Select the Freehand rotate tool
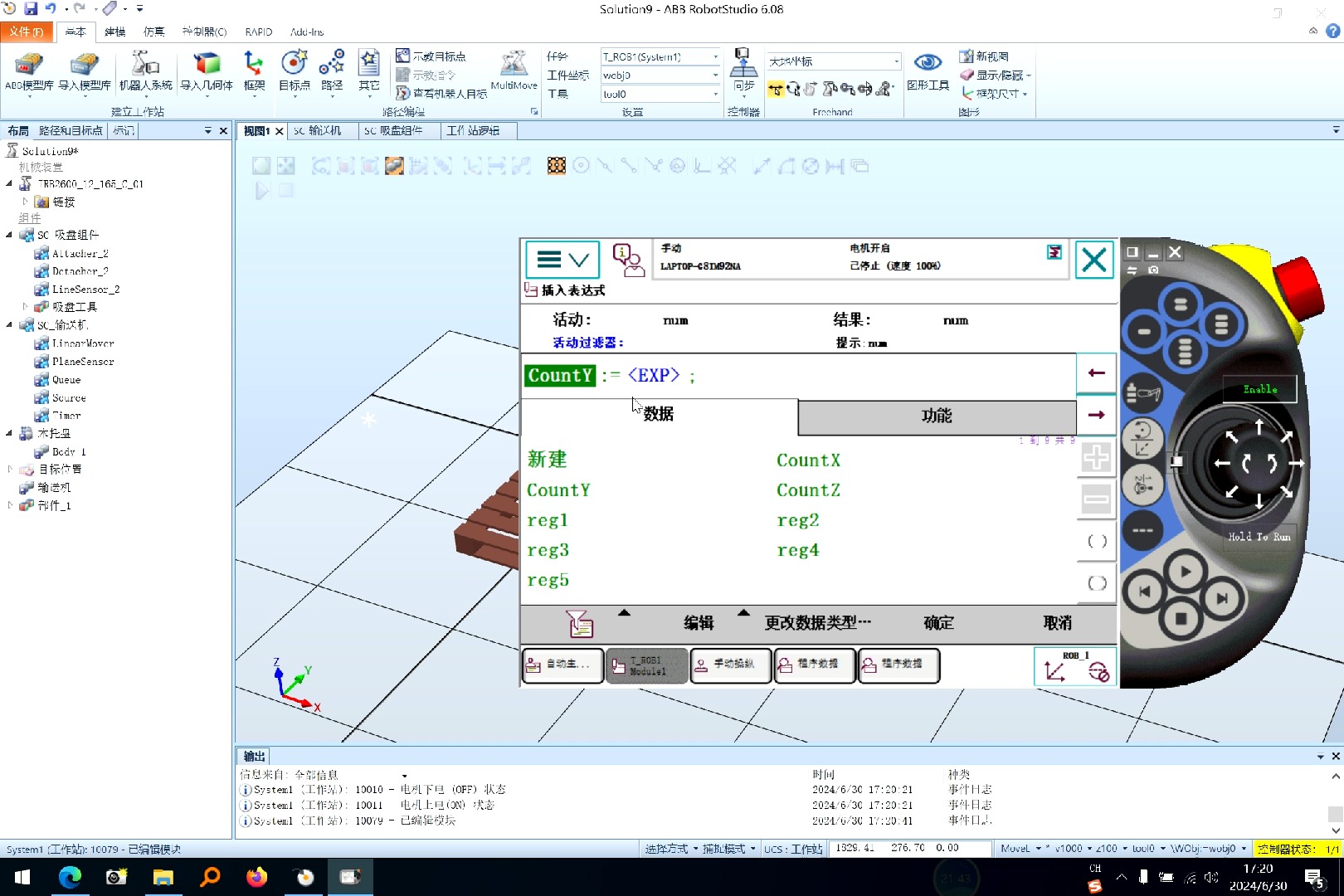 792,89
